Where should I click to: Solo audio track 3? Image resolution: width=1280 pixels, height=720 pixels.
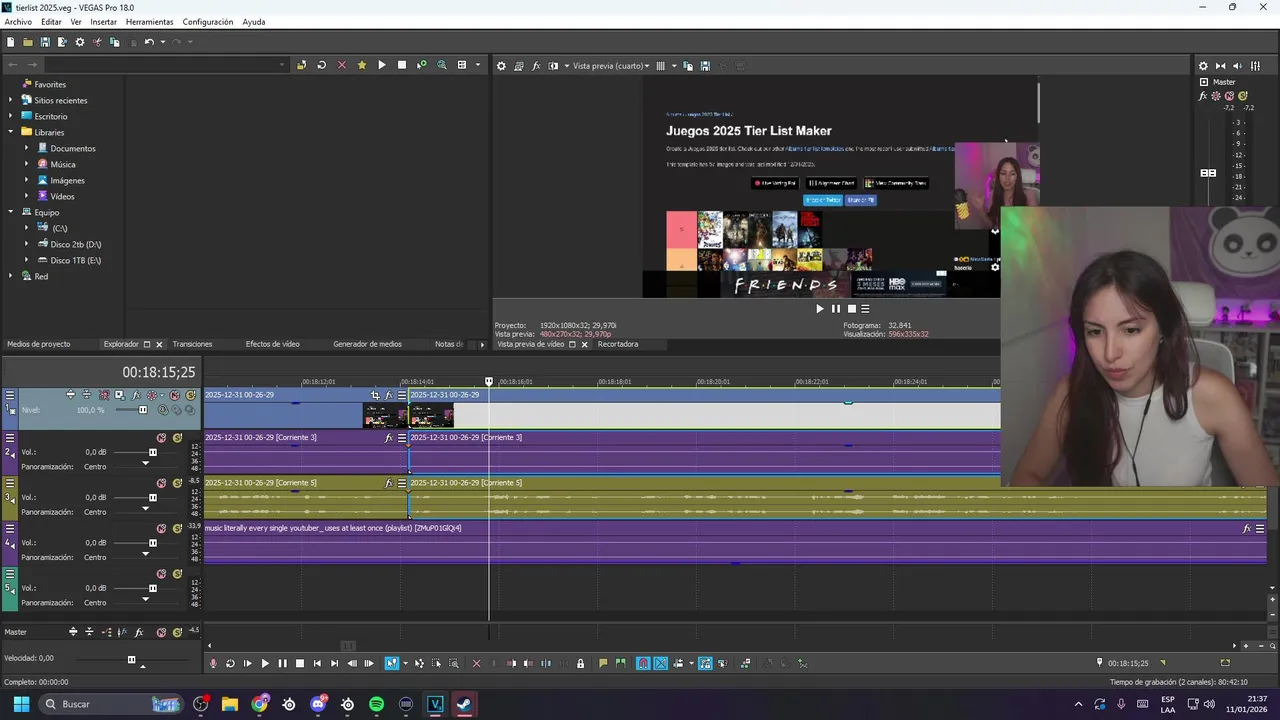[177, 483]
